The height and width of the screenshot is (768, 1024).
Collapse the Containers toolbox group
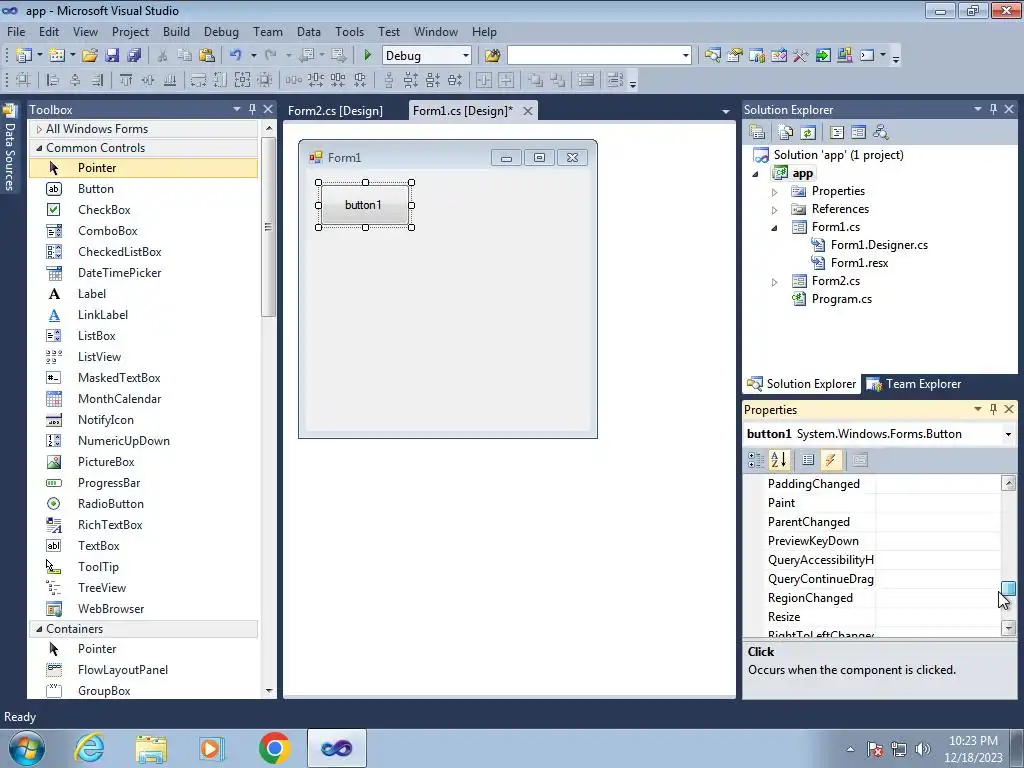(39, 629)
